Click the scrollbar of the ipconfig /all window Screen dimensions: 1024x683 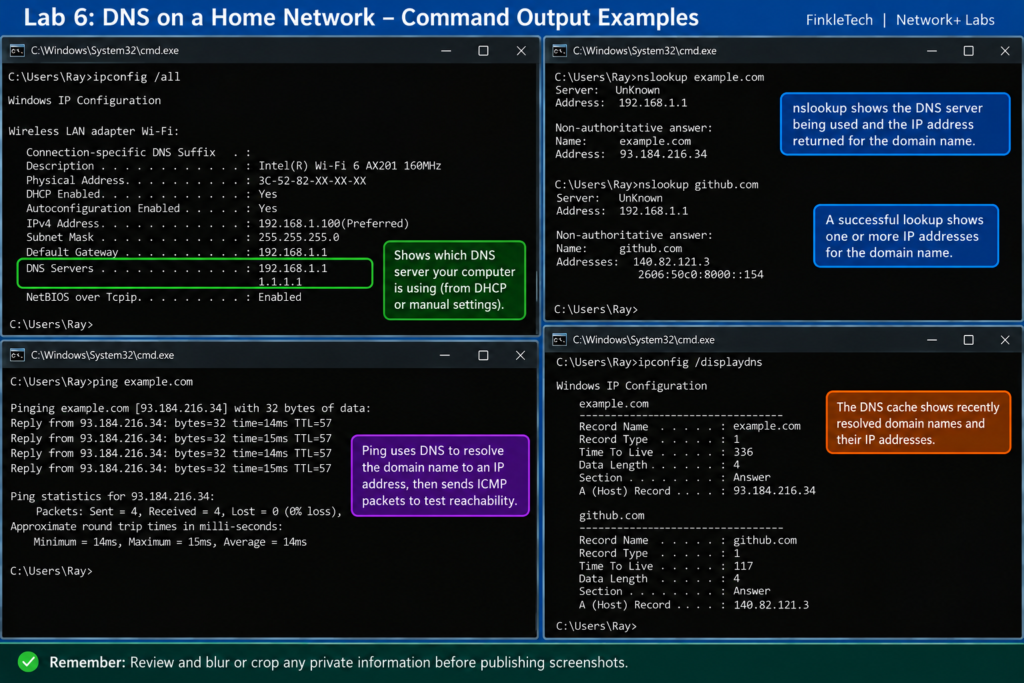[537, 285]
